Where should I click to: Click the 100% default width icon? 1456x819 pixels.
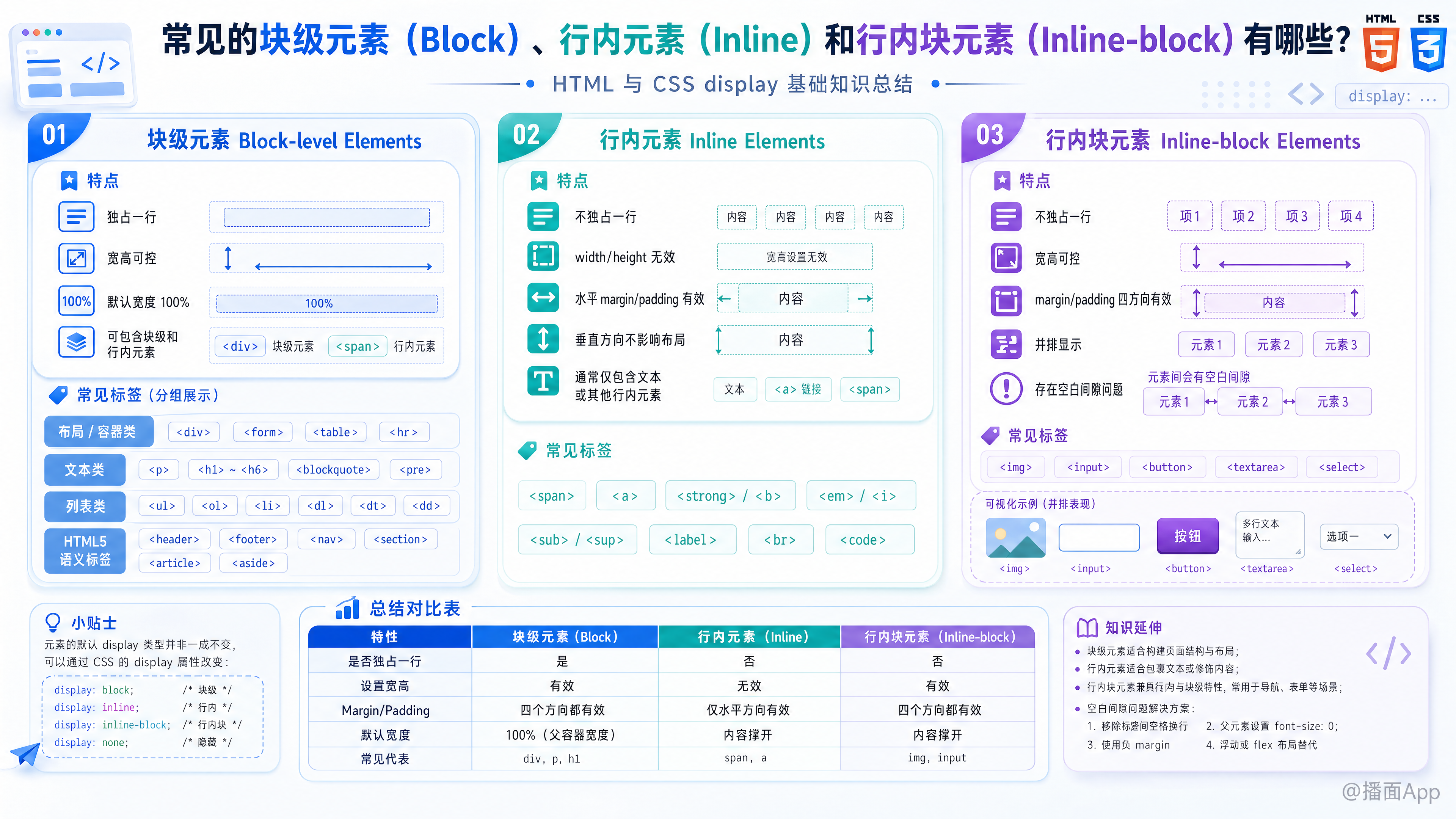tap(76, 301)
